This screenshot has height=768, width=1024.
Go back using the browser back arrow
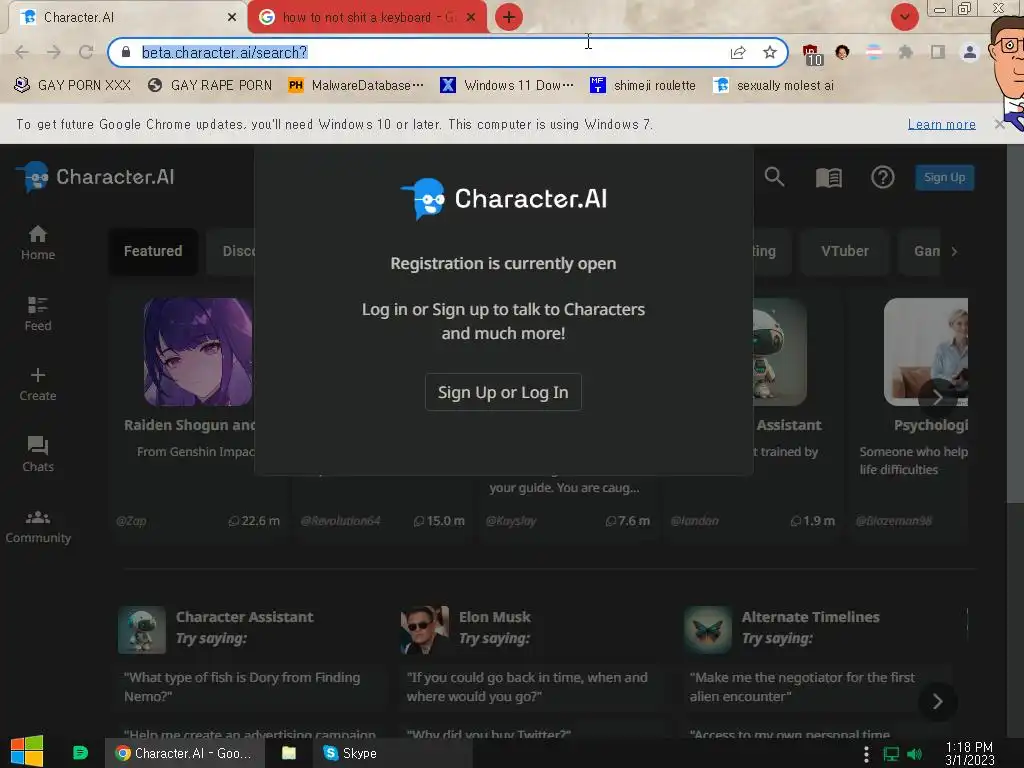(22, 52)
